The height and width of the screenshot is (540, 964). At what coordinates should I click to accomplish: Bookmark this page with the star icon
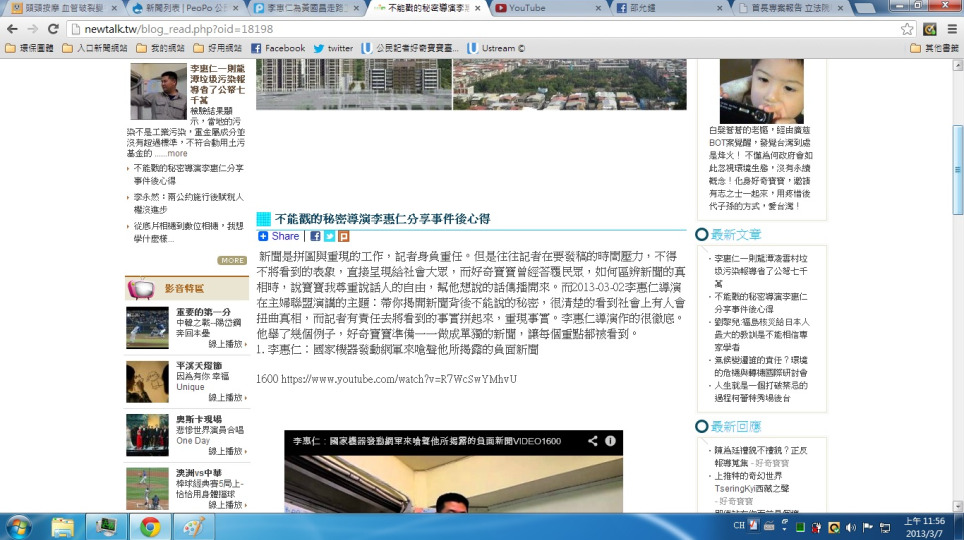[x=907, y=29]
